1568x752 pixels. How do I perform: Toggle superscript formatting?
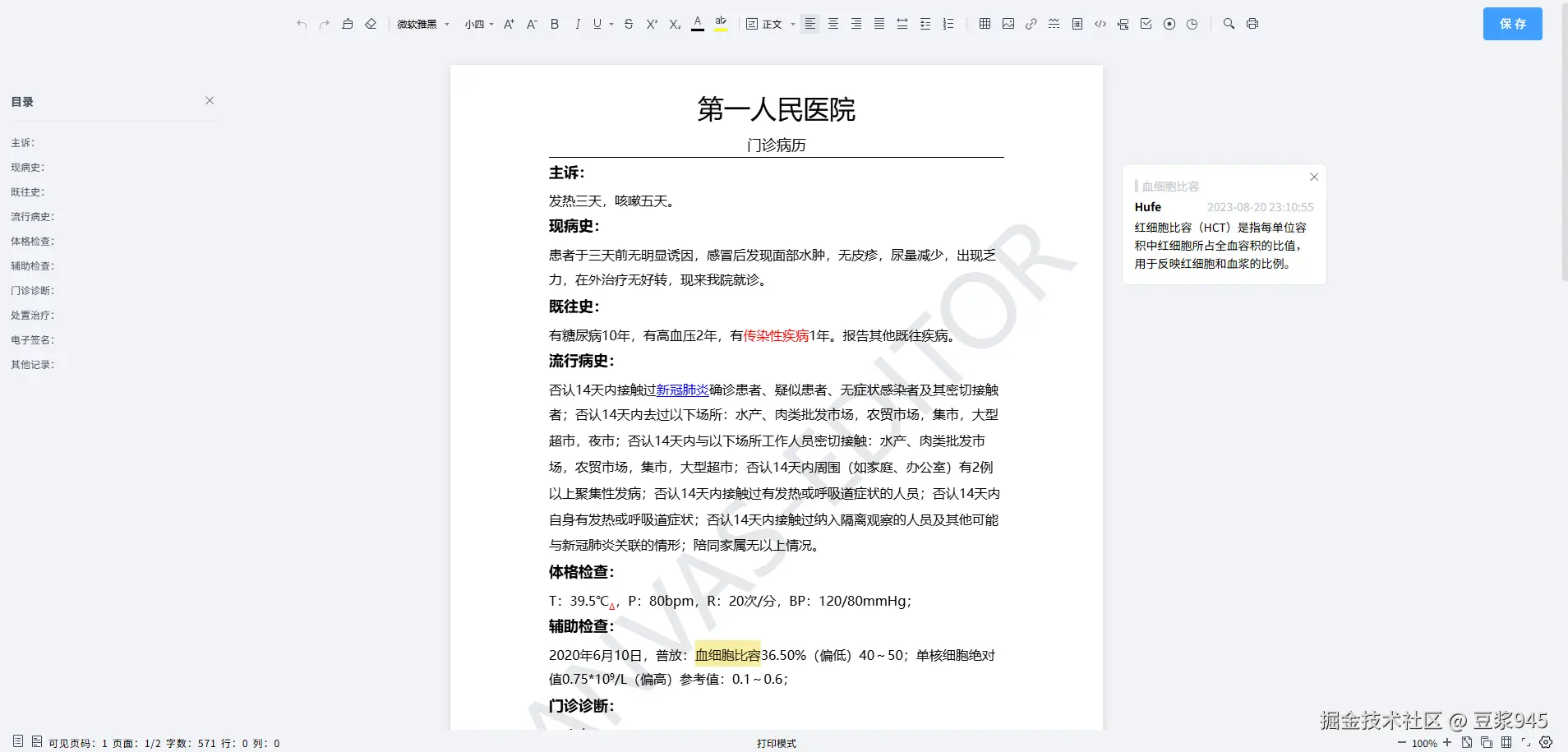652,25
